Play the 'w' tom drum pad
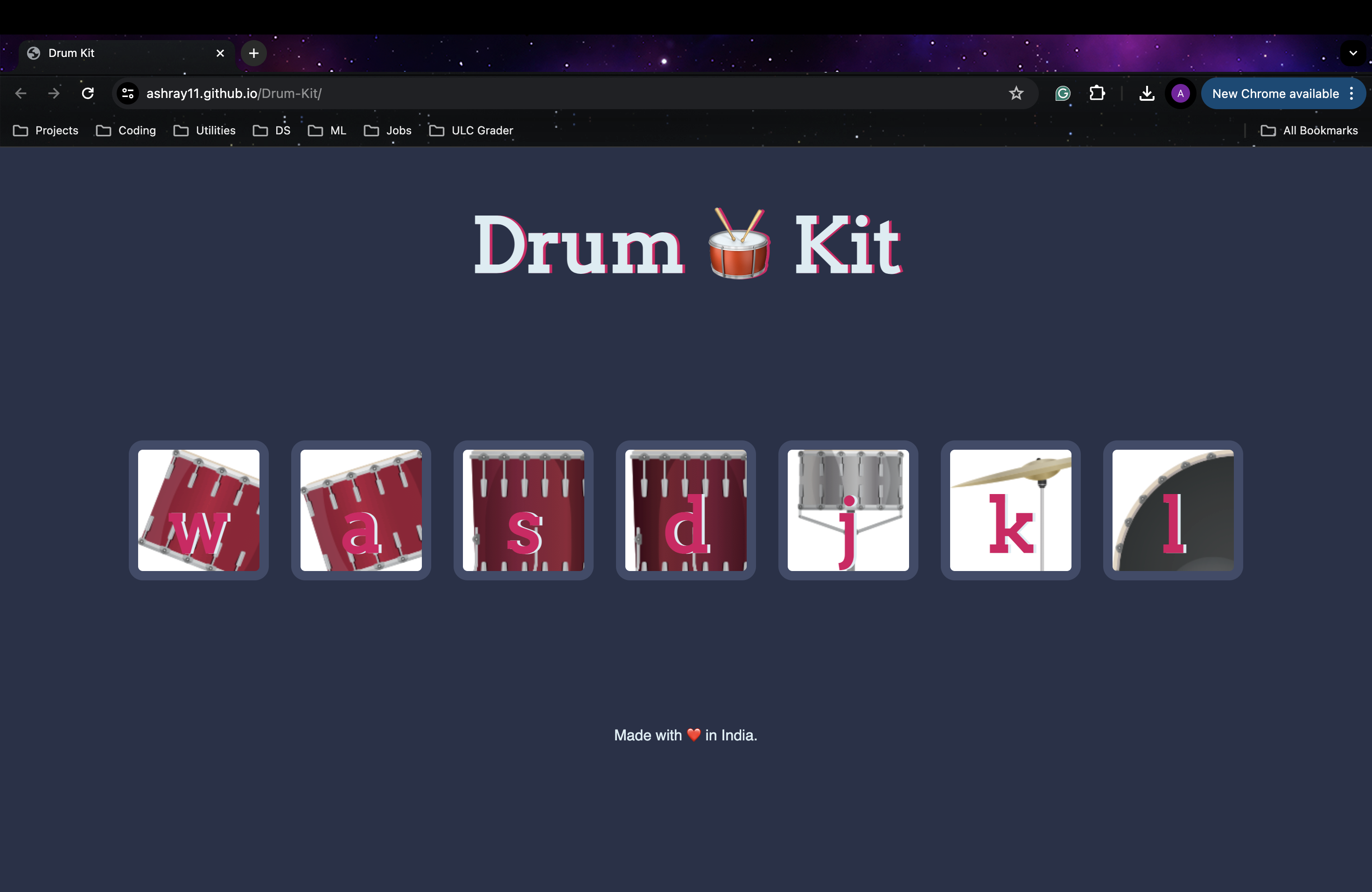1372x892 pixels. (x=198, y=510)
